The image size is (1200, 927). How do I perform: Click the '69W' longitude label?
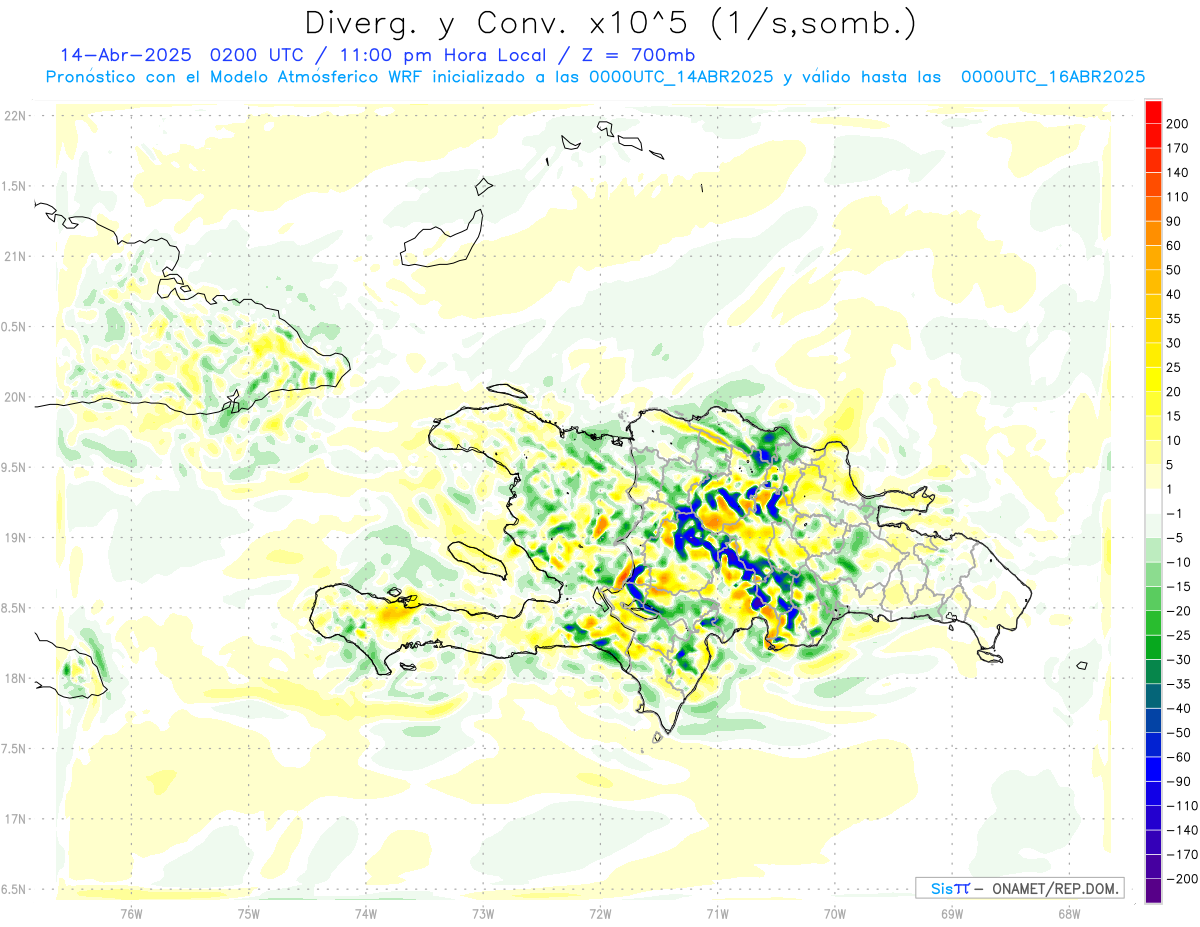pos(952,913)
